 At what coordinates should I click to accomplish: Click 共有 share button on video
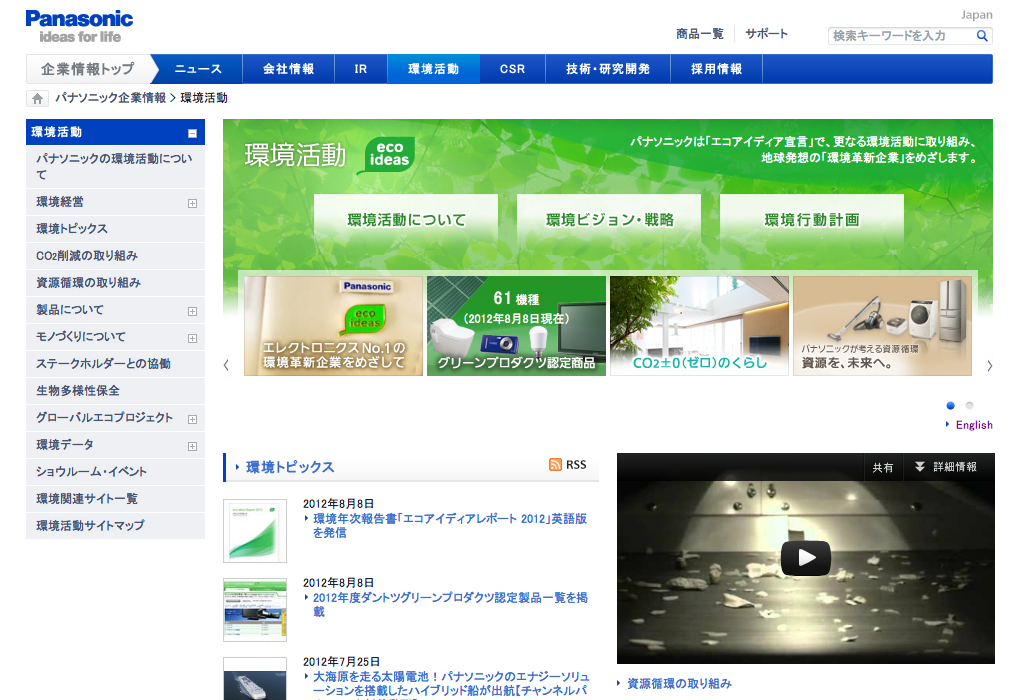(x=883, y=467)
